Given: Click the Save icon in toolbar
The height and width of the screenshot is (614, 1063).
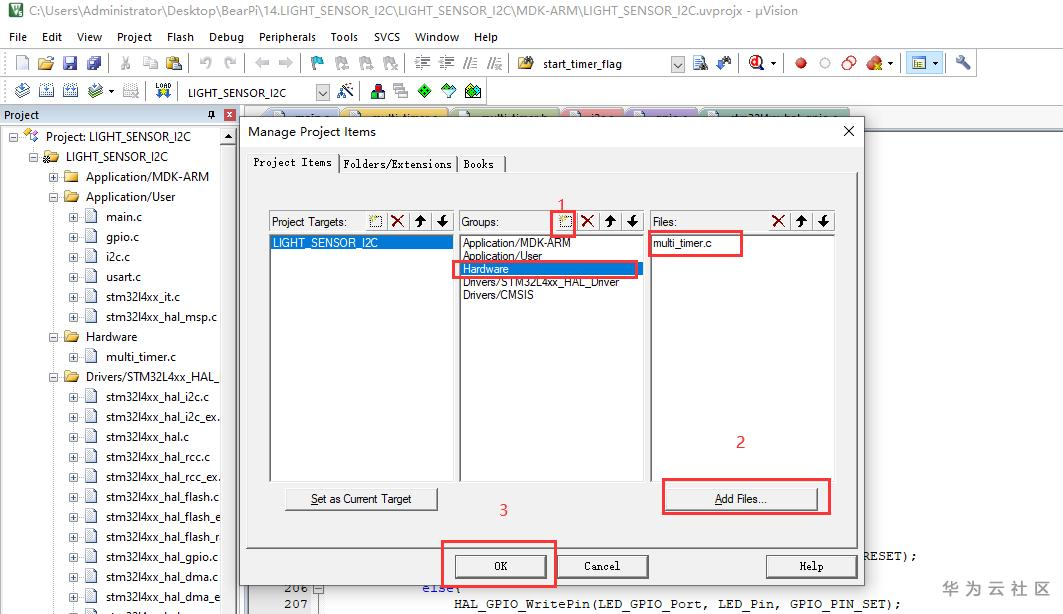Looking at the screenshot, I should 70,63.
